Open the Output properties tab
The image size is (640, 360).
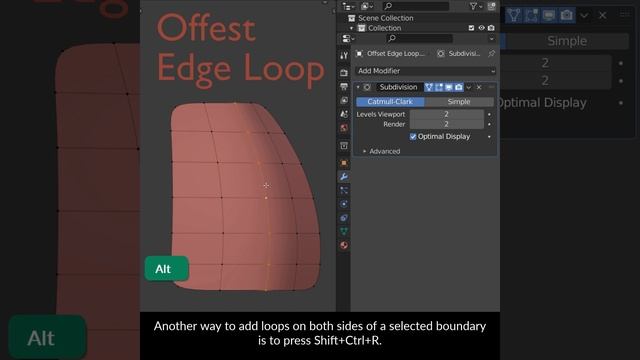coord(344,87)
